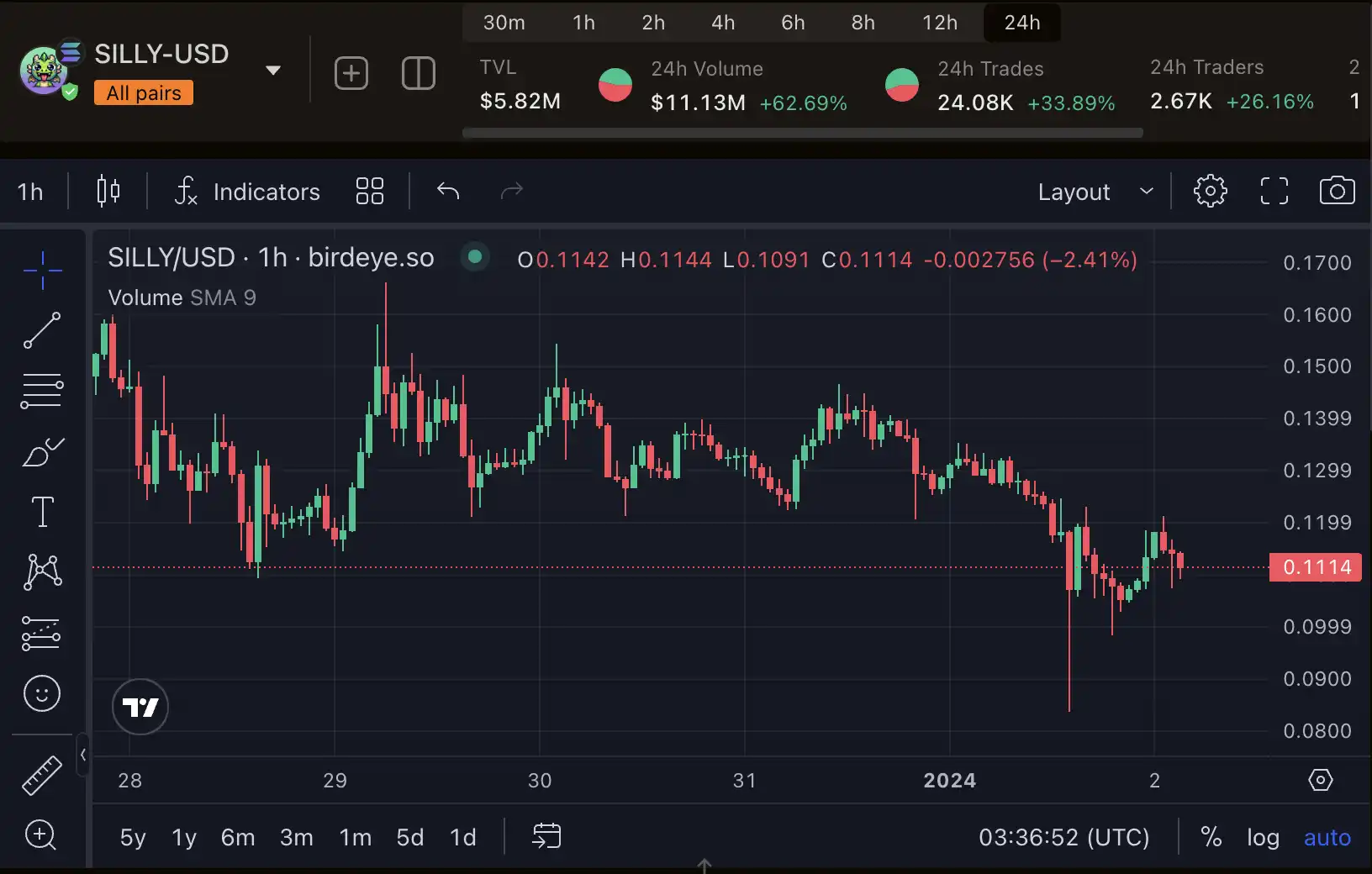Select the brush drawing tool

[42, 452]
